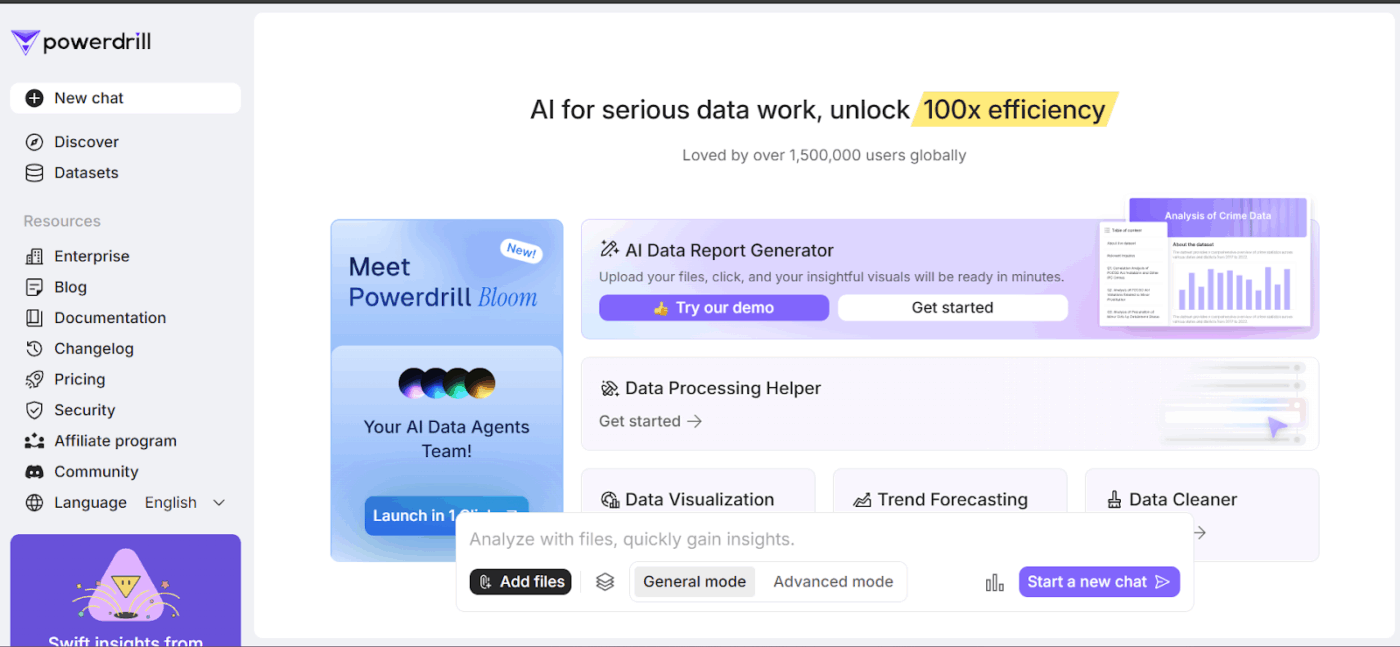Viewport: 1400px width, 647px height.
Task: Click the bar chart icon near Start chat
Action: coord(994,582)
